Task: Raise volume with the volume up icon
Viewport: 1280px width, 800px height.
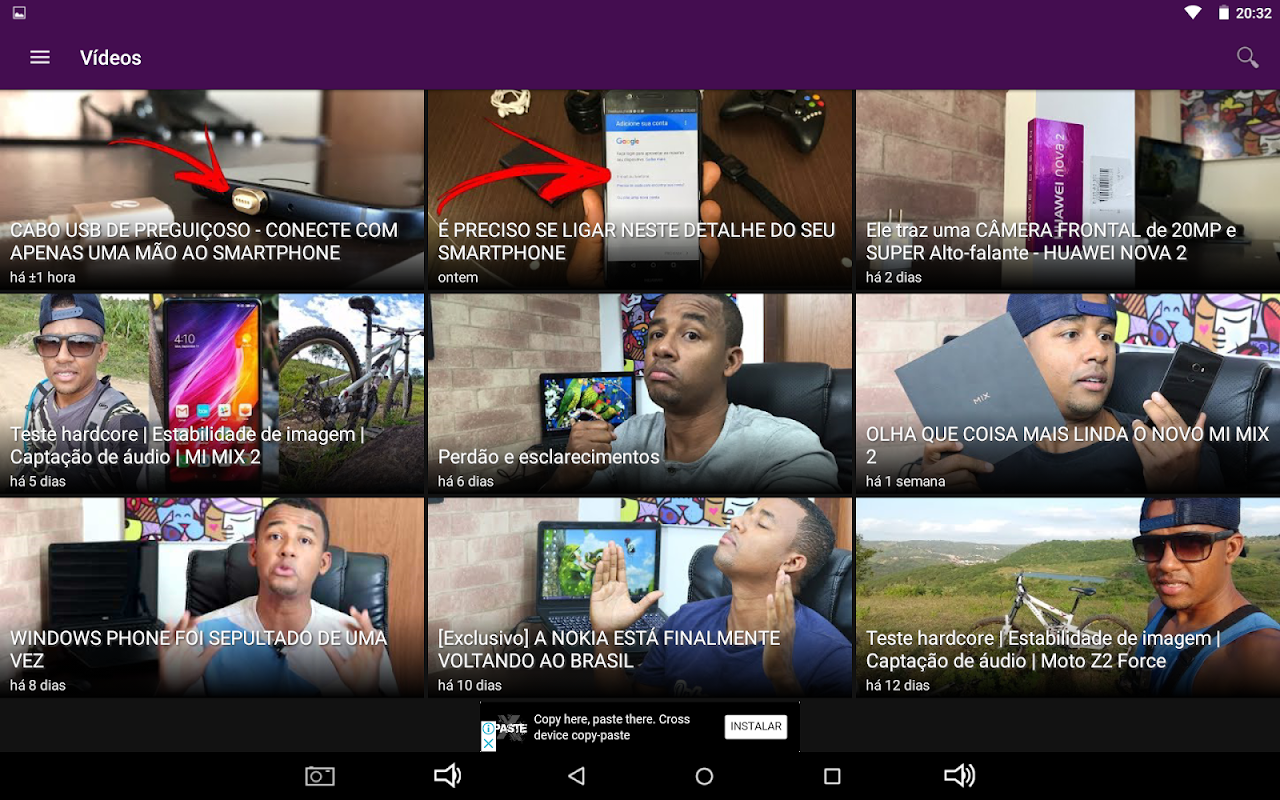Action: click(x=960, y=776)
